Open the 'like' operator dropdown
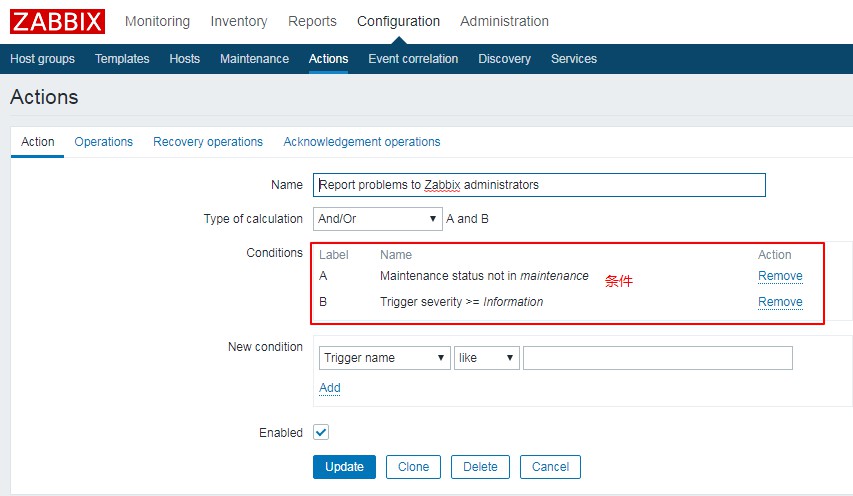853x496 pixels. pos(487,358)
